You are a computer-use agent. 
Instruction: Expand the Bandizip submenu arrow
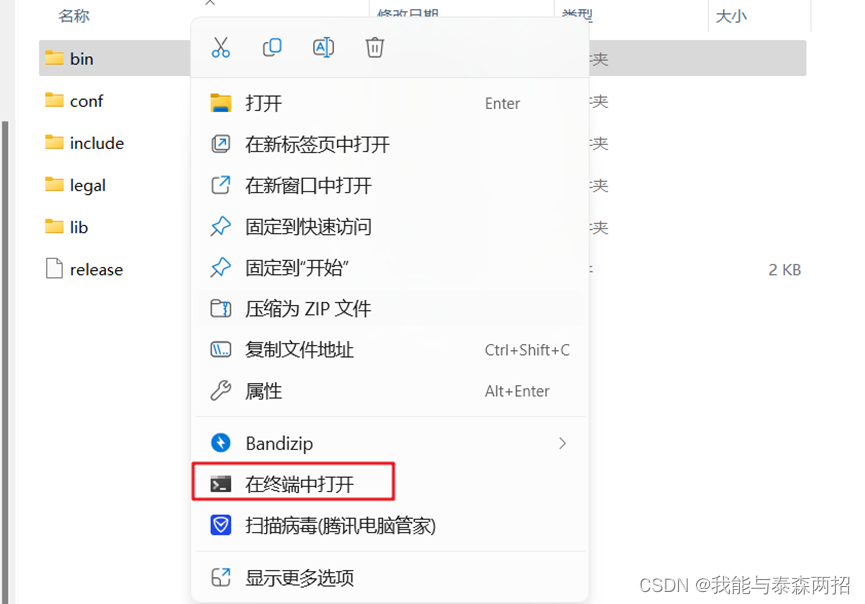(x=562, y=443)
